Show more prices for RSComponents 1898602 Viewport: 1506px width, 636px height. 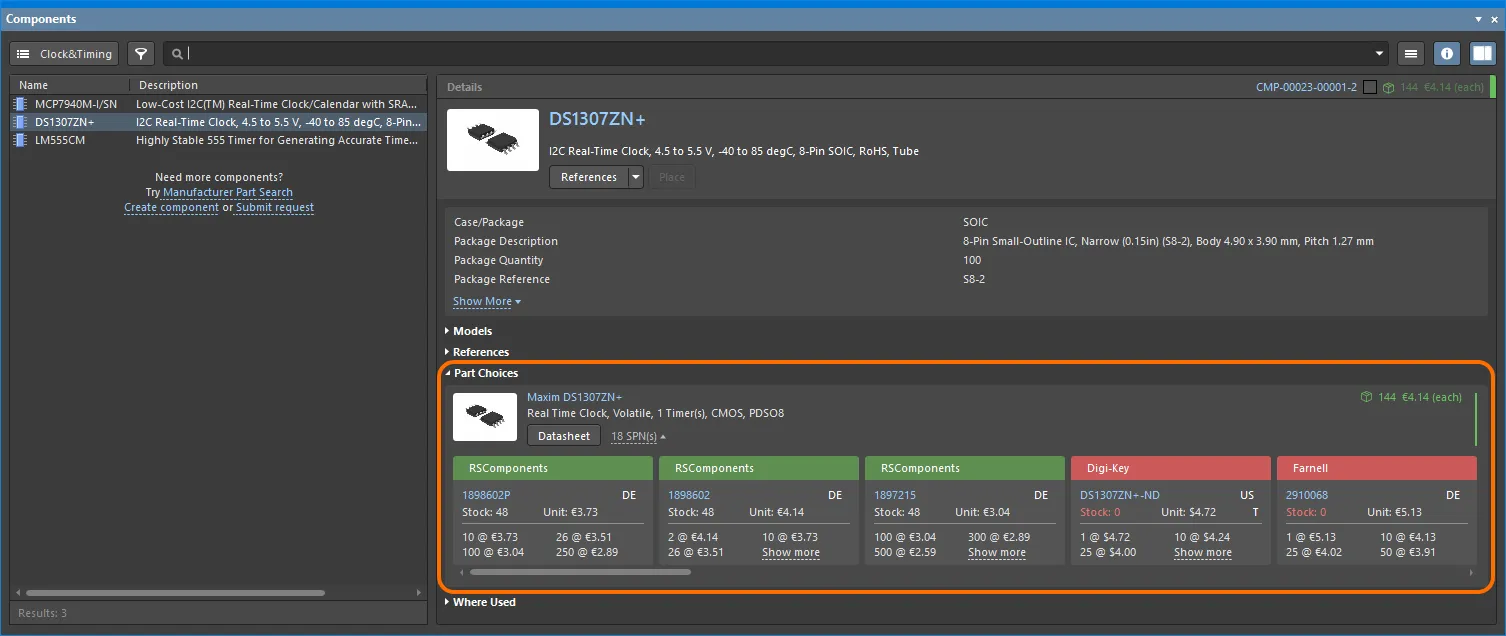[x=790, y=552]
